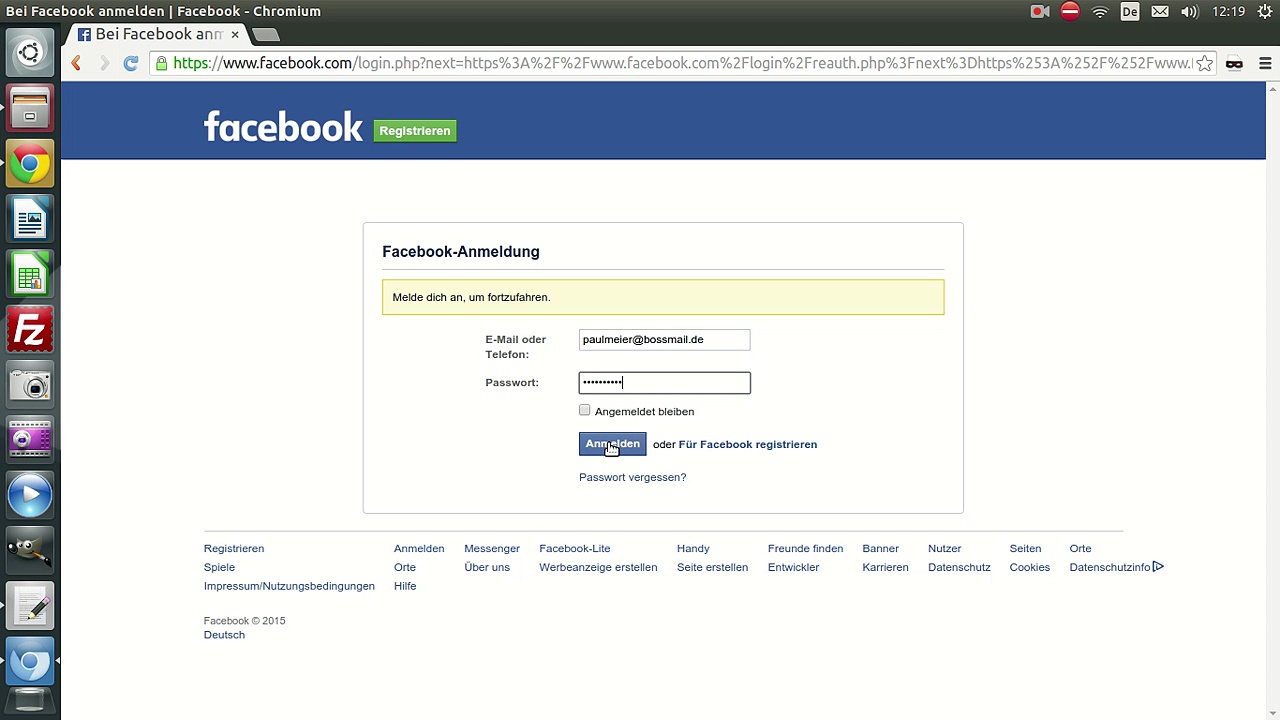Open Google Chrome from the launcher
Image resolution: width=1280 pixels, height=720 pixels.
click(30, 164)
